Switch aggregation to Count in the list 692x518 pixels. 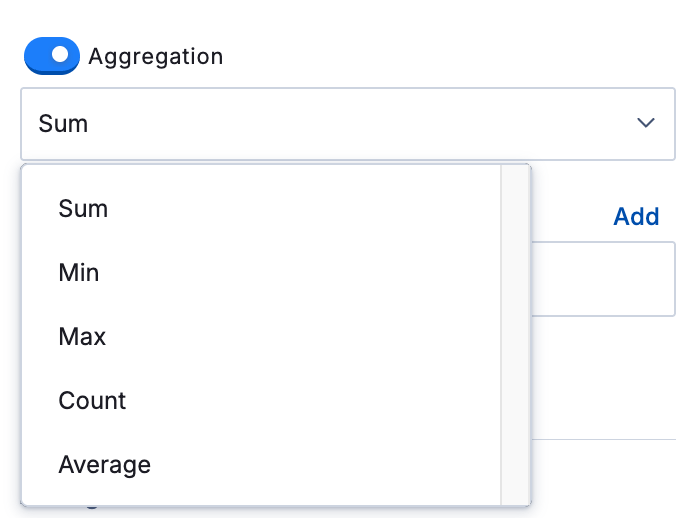92,401
